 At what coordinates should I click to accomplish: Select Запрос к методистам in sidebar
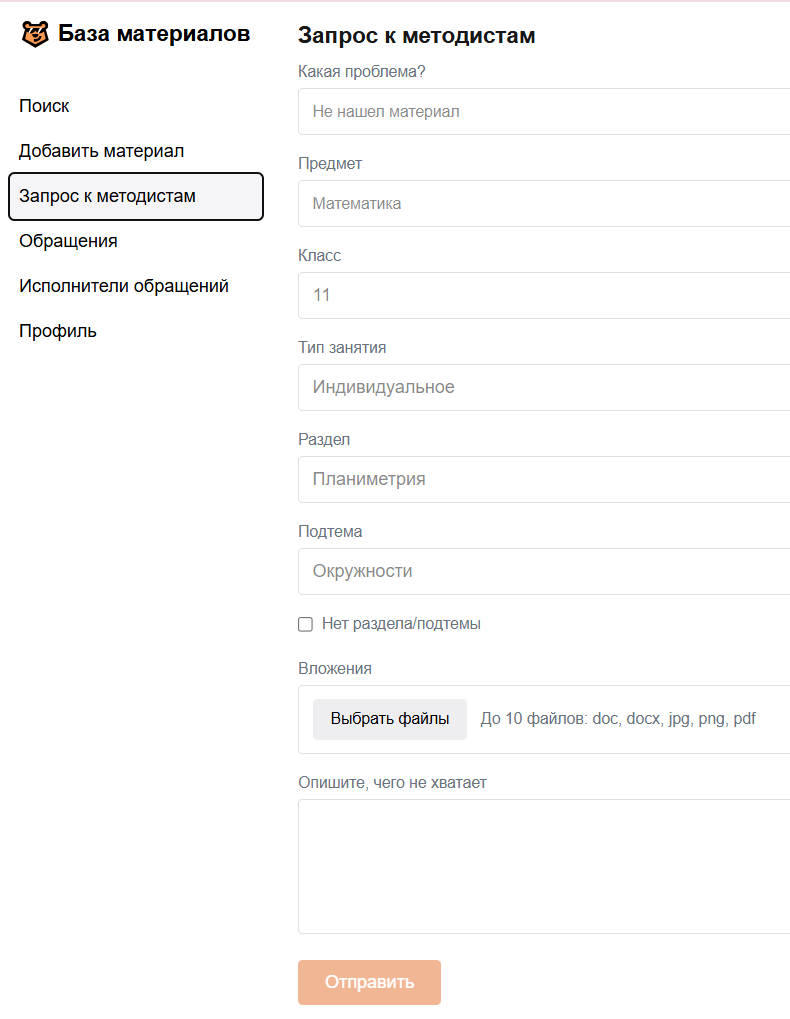tap(136, 196)
